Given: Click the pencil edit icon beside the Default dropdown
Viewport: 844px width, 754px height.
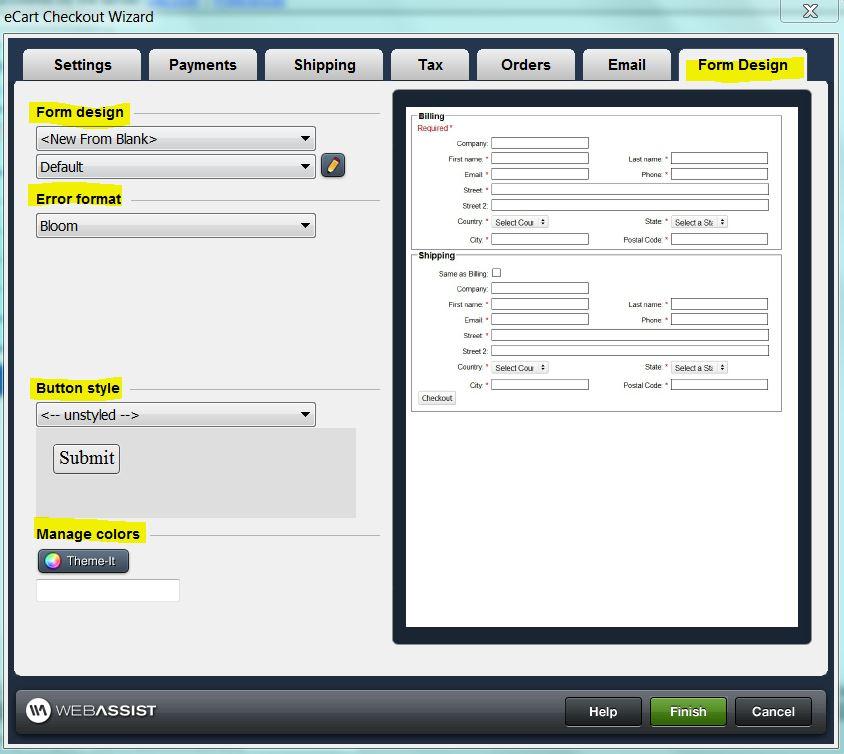Looking at the screenshot, I should (x=332, y=165).
